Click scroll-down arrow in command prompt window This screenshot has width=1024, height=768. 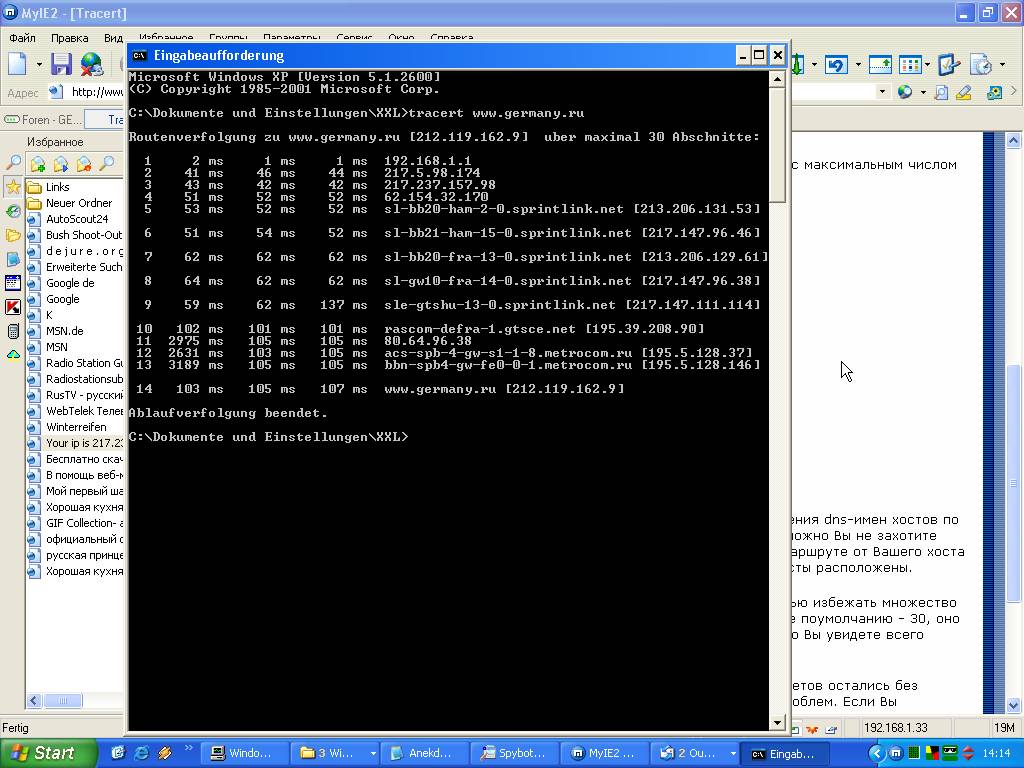pos(777,722)
